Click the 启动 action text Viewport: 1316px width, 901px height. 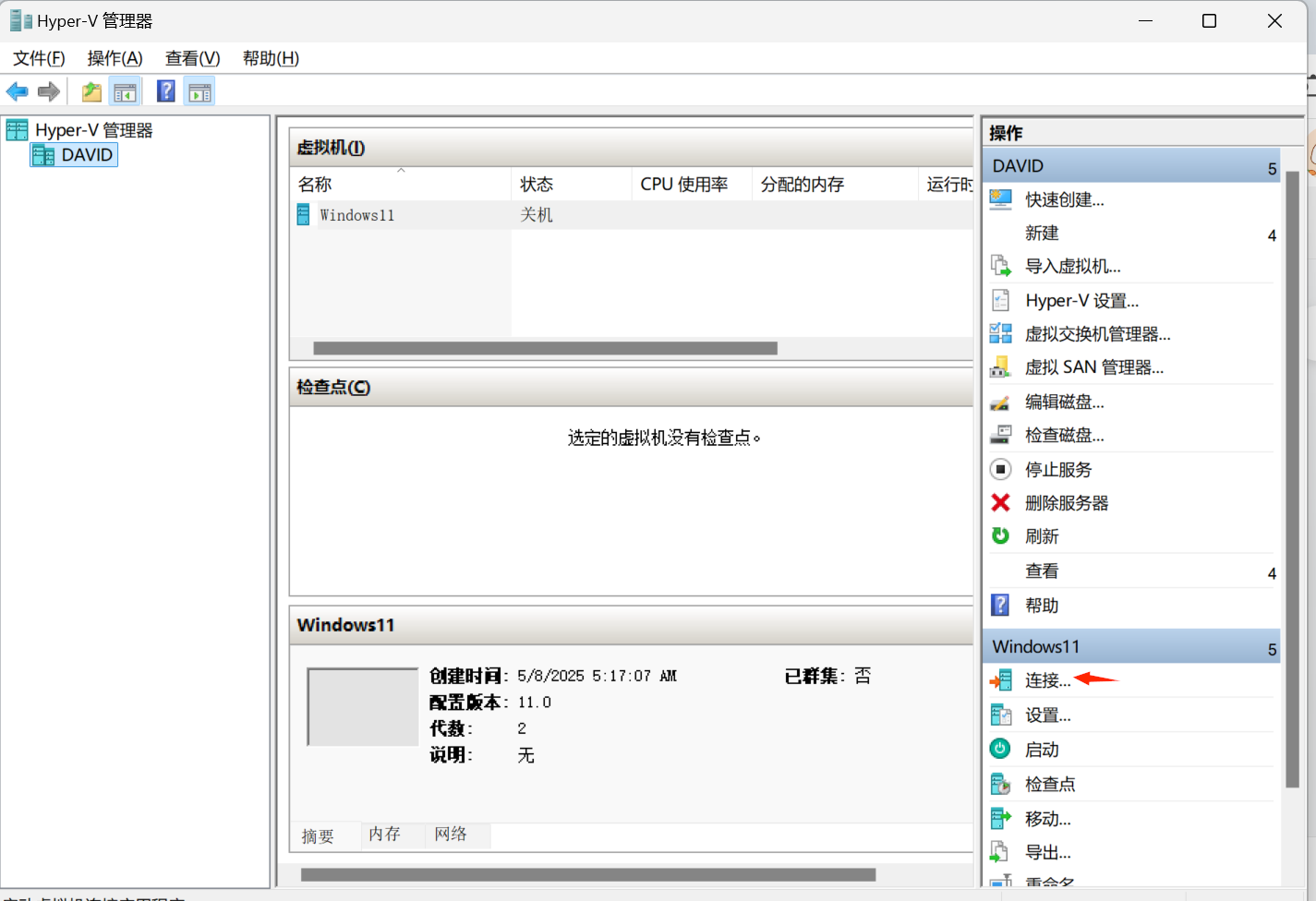click(1042, 750)
